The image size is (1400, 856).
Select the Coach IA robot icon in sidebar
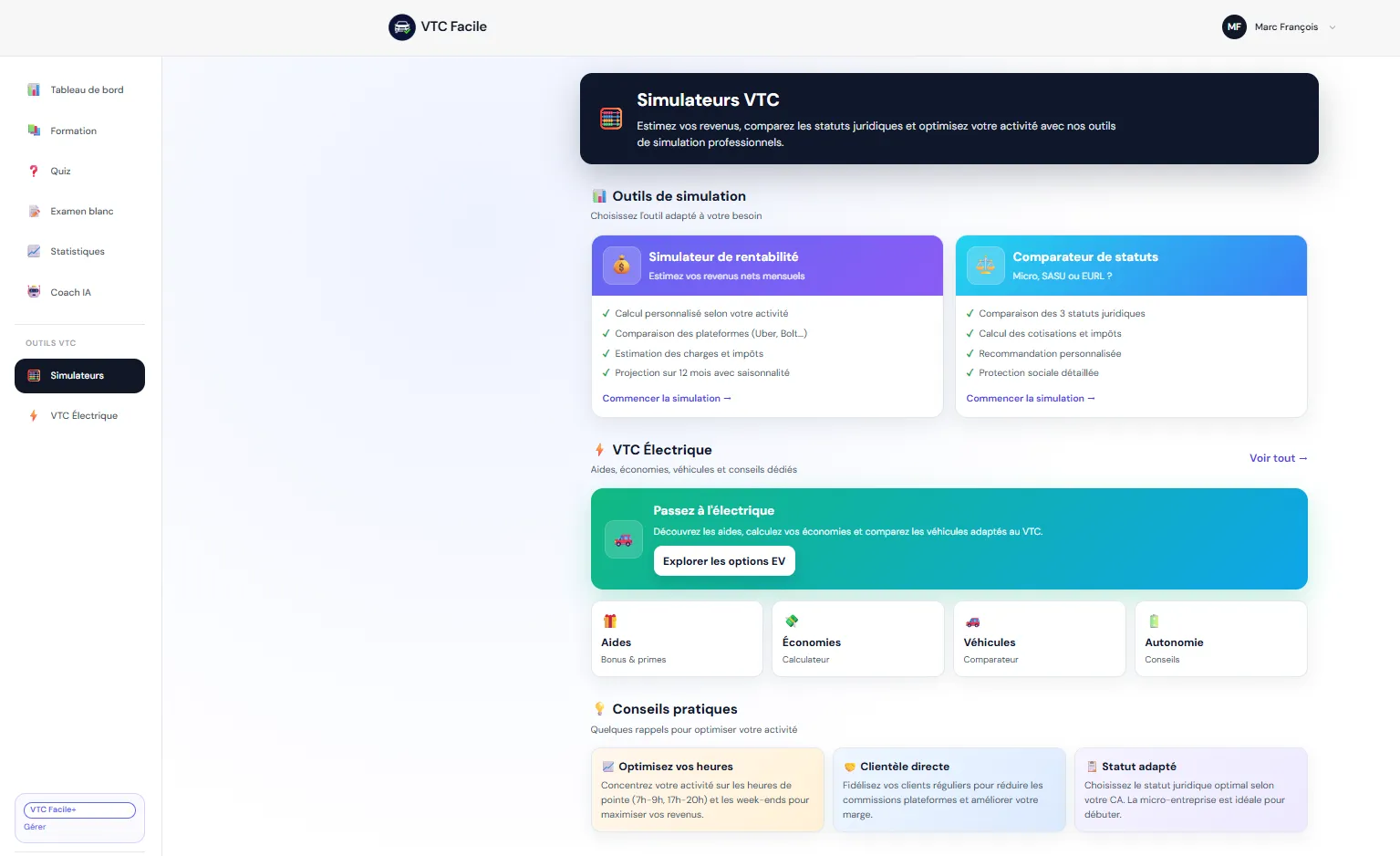pos(34,291)
